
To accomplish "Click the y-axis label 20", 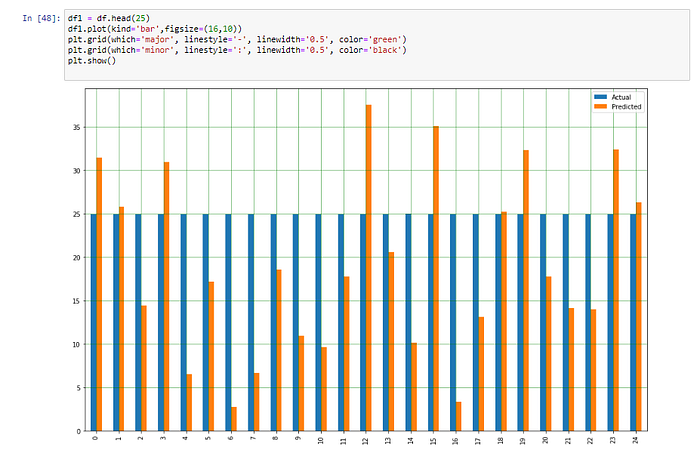I will 77,258.
